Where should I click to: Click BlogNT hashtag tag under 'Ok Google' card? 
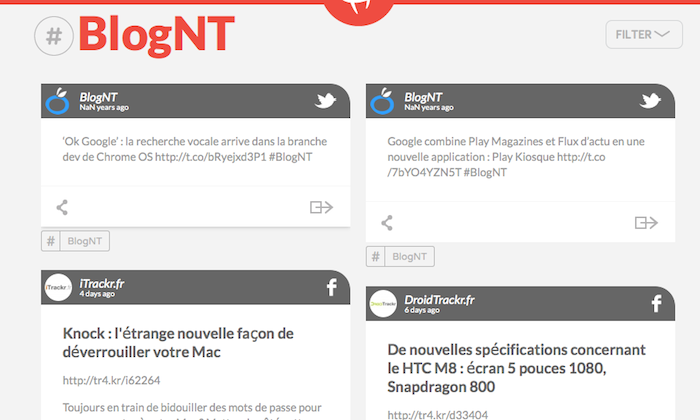click(75, 241)
